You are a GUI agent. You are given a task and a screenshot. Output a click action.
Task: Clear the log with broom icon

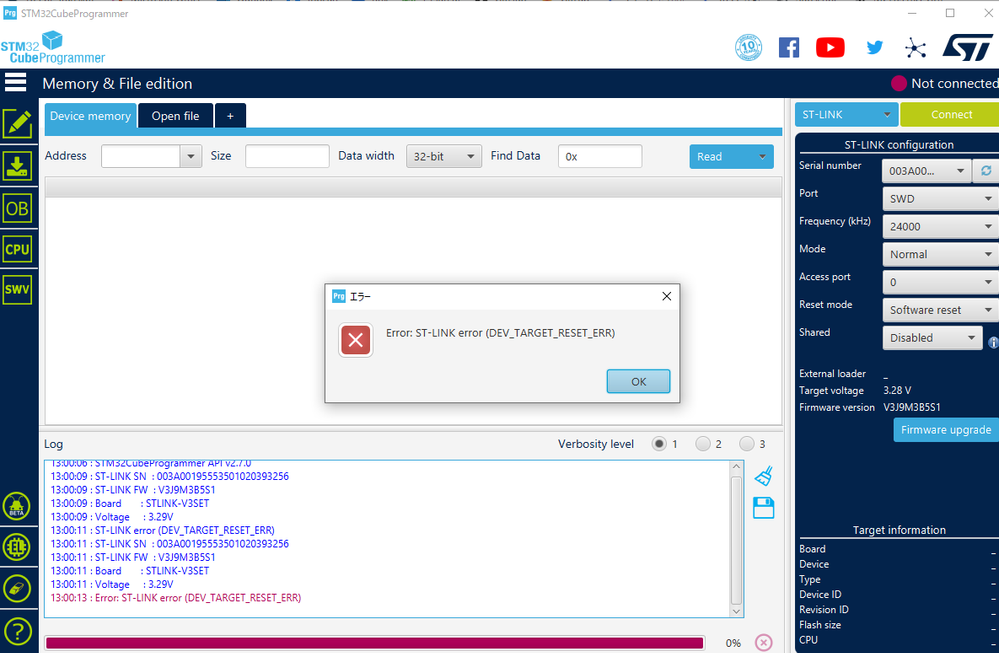click(764, 476)
